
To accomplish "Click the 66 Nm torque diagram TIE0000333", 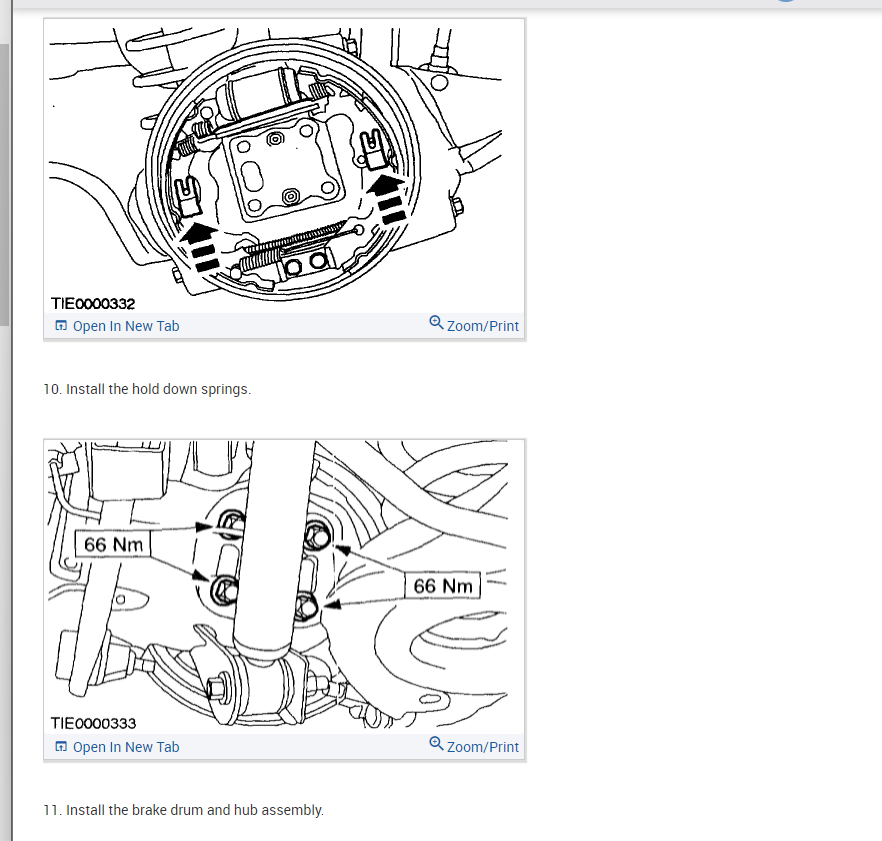I will [x=285, y=587].
